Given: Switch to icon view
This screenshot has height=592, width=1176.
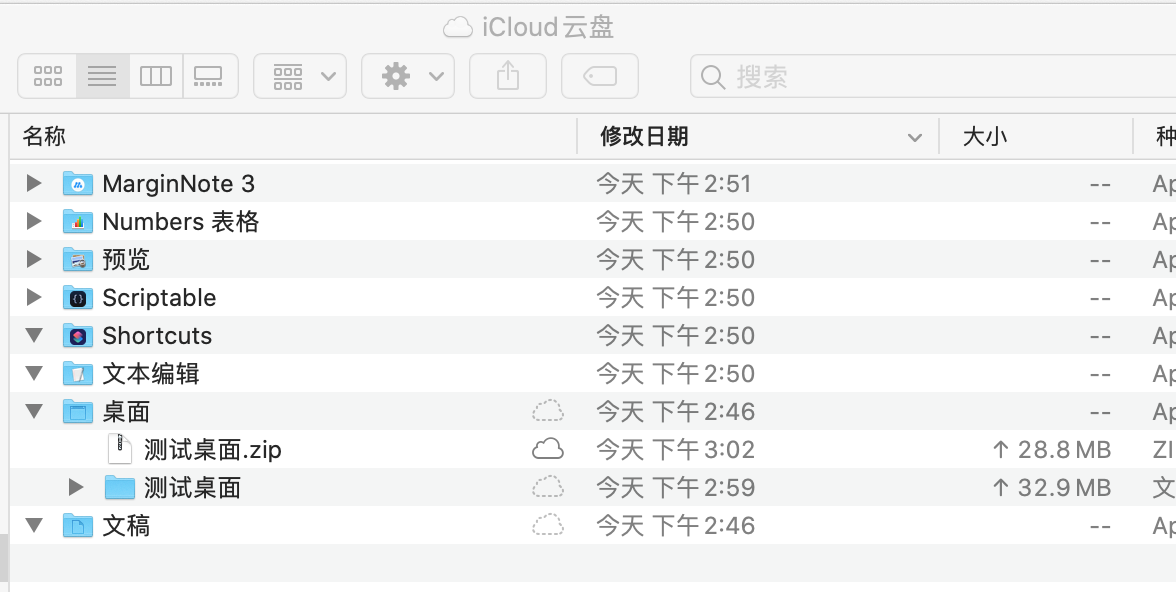Looking at the screenshot, I should click(48, 76).
